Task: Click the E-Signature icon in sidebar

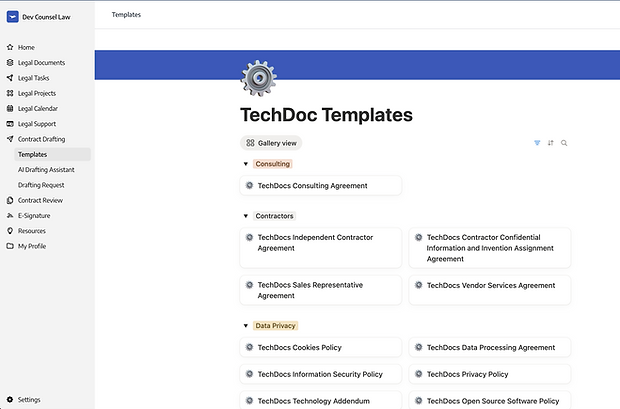Action: coord(10,216)
